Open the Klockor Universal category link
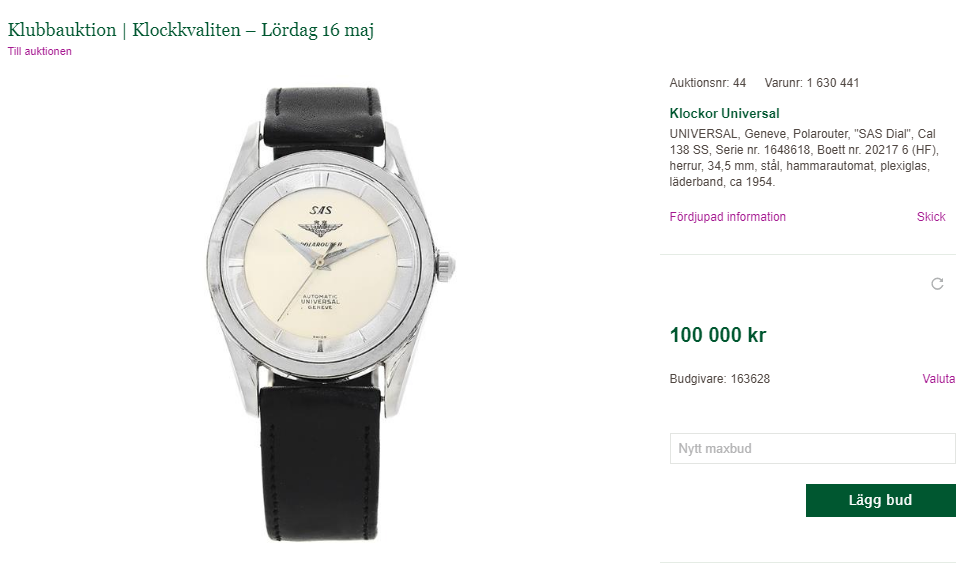This screenshot has height=566, width=969. point(724,114)
